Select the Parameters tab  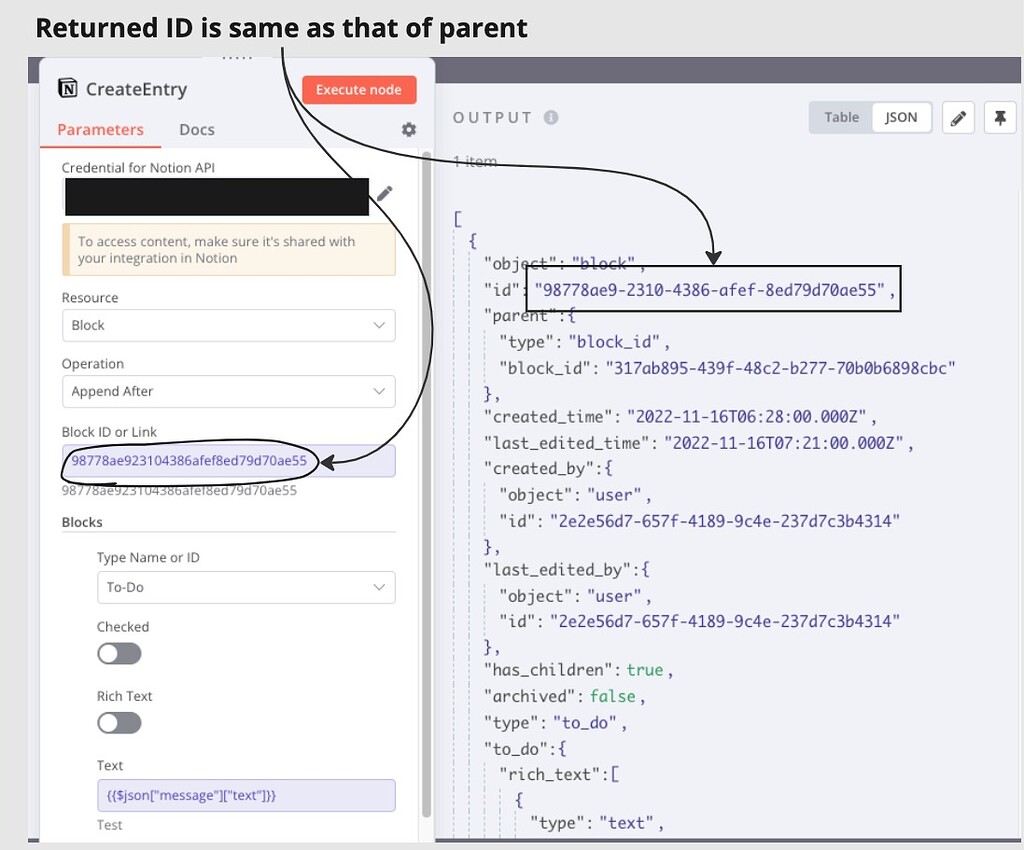point(100,129)
